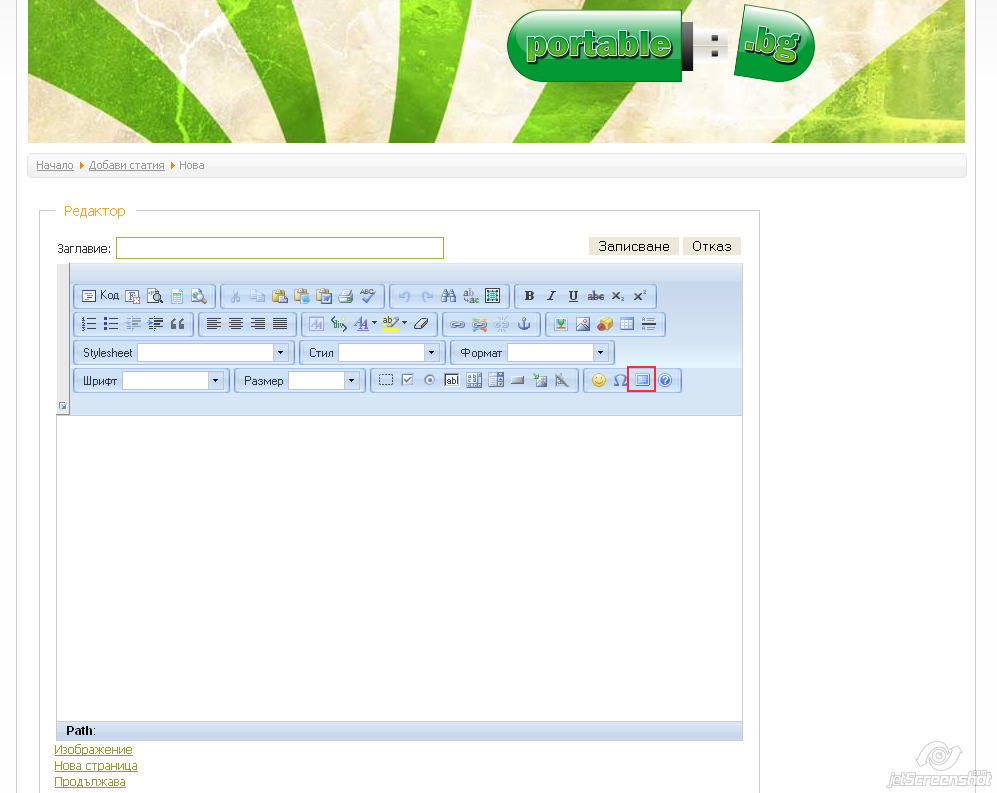Open the text color dropdown arrow

coord(375,323)
